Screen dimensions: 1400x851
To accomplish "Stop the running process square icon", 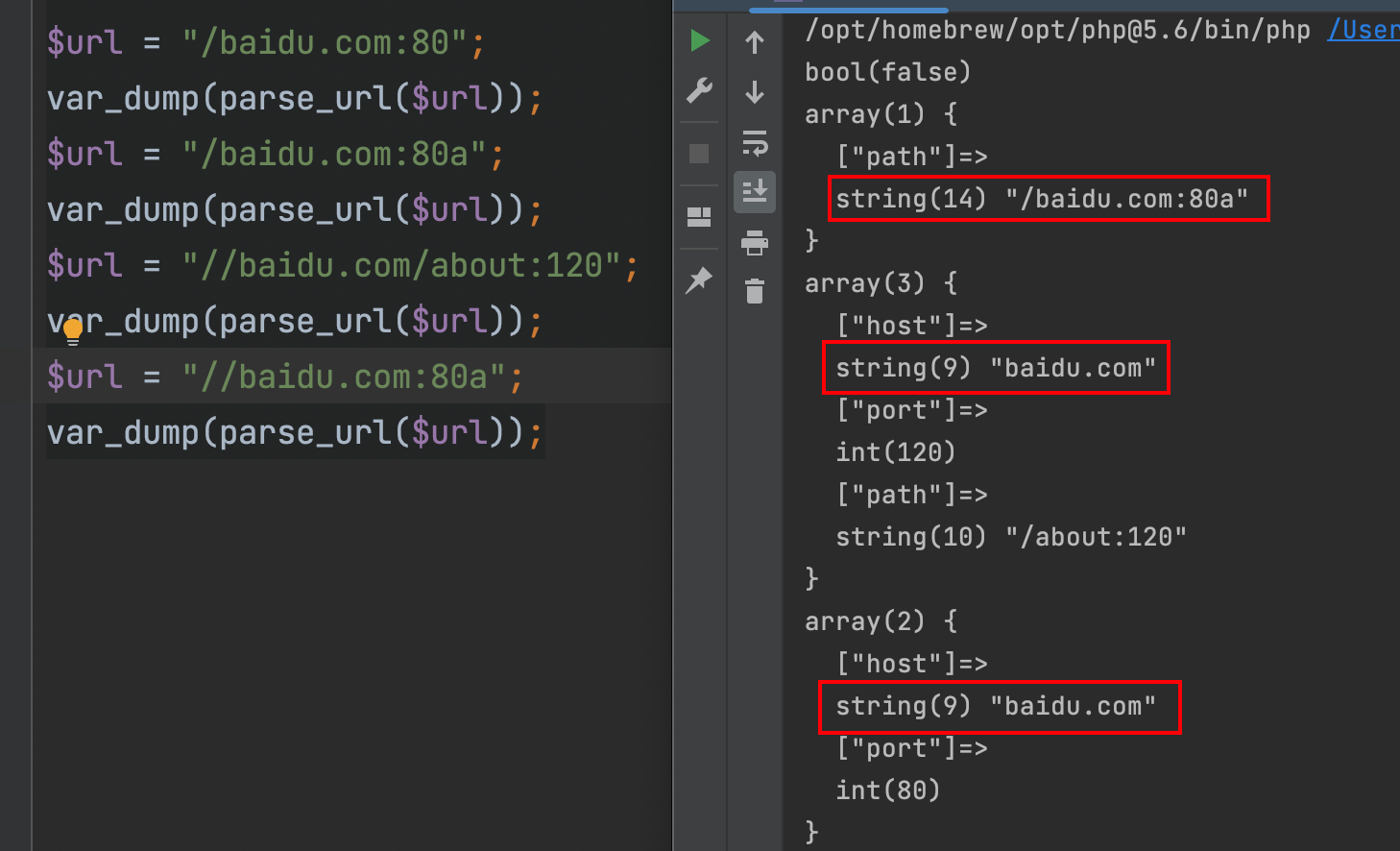I will coord(699,154).
